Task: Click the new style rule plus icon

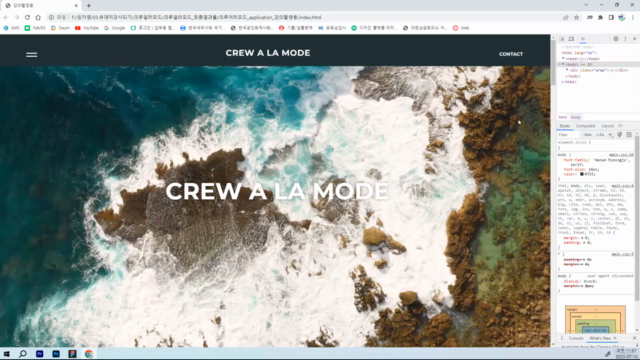Action: [611, 135]
